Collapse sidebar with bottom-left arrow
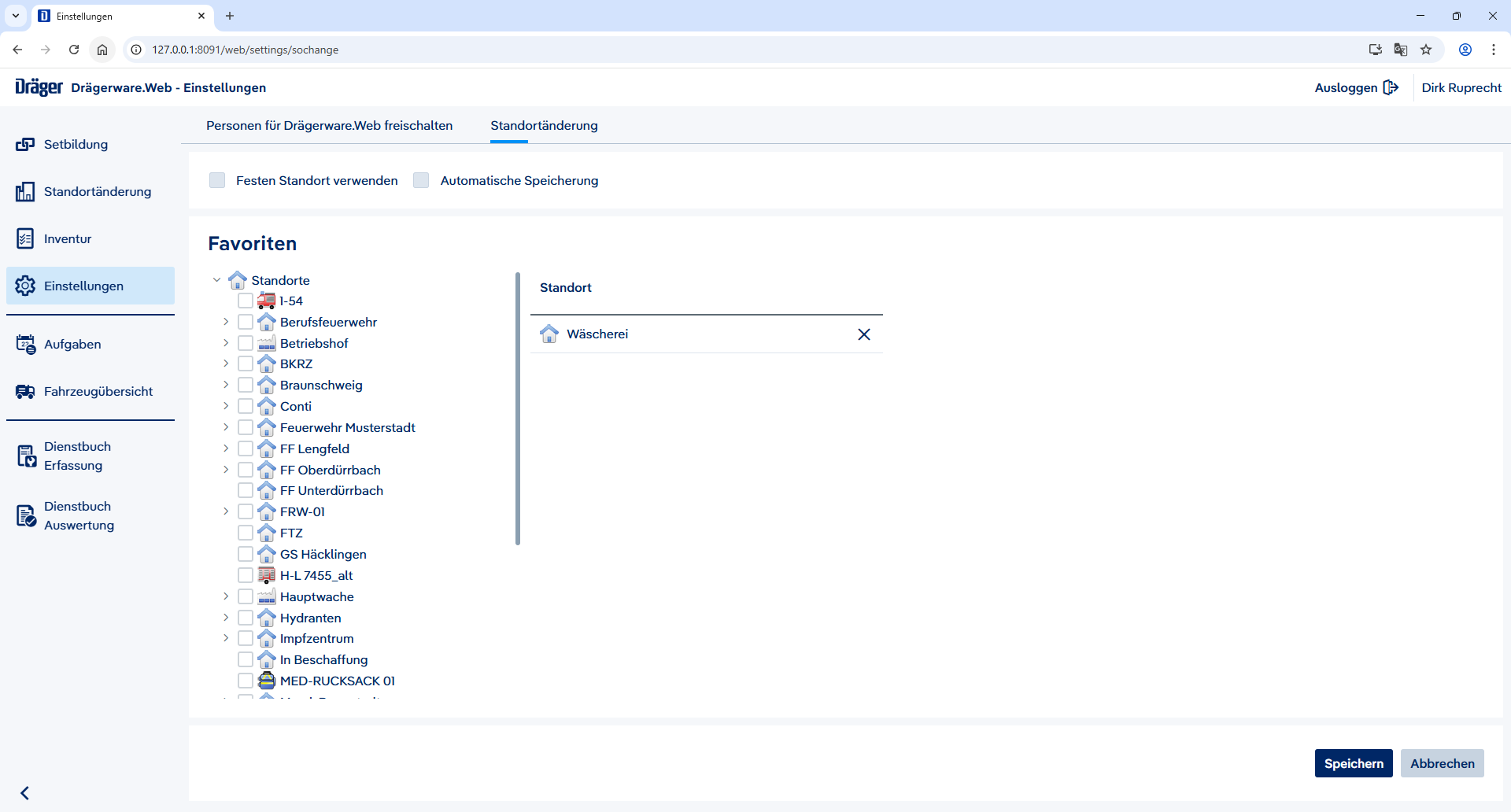1511x812 pixels. pyautogui.click(x=25, y=793)
